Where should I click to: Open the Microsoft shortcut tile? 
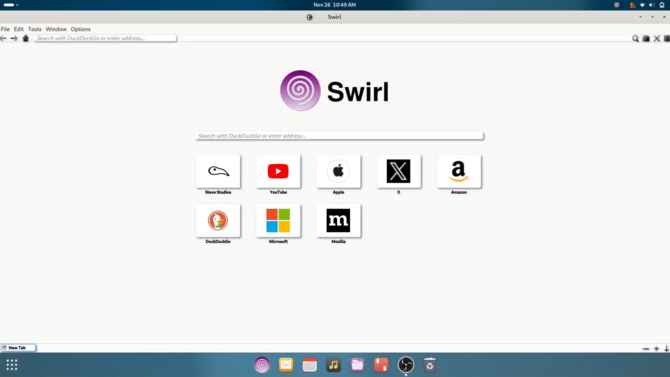[278, 221]
